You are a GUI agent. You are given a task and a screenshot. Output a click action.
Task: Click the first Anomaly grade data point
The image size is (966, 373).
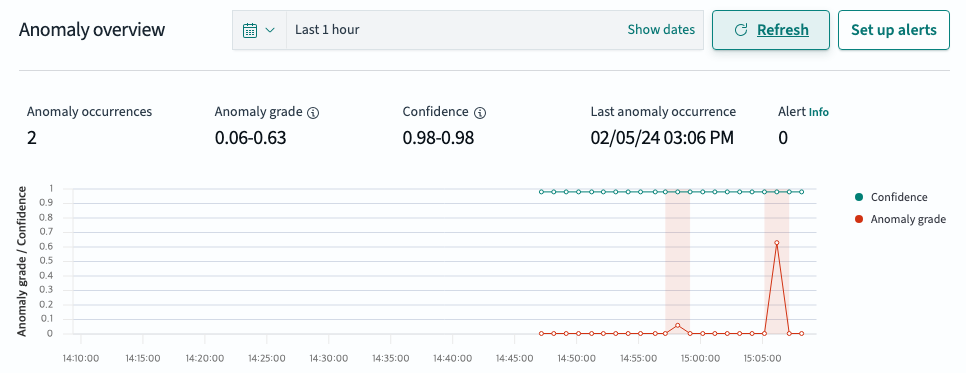(542, 334)
